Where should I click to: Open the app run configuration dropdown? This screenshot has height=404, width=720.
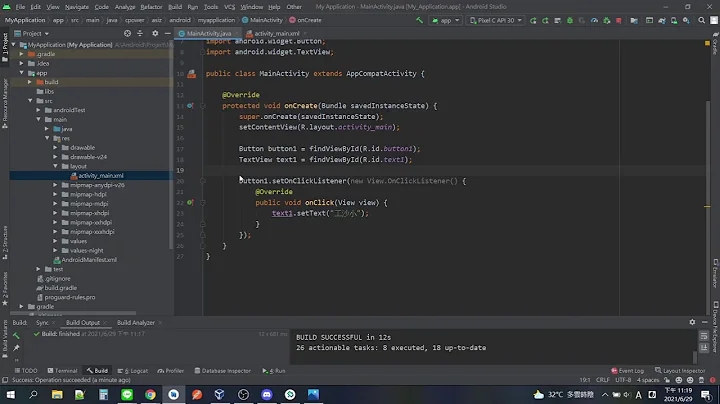tap(445, 20)
